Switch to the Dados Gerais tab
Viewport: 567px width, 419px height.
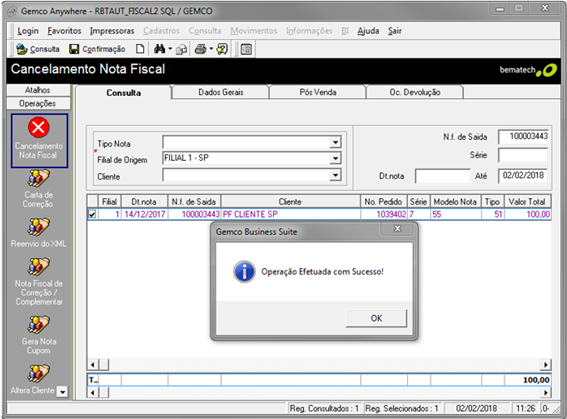point(221,92)
